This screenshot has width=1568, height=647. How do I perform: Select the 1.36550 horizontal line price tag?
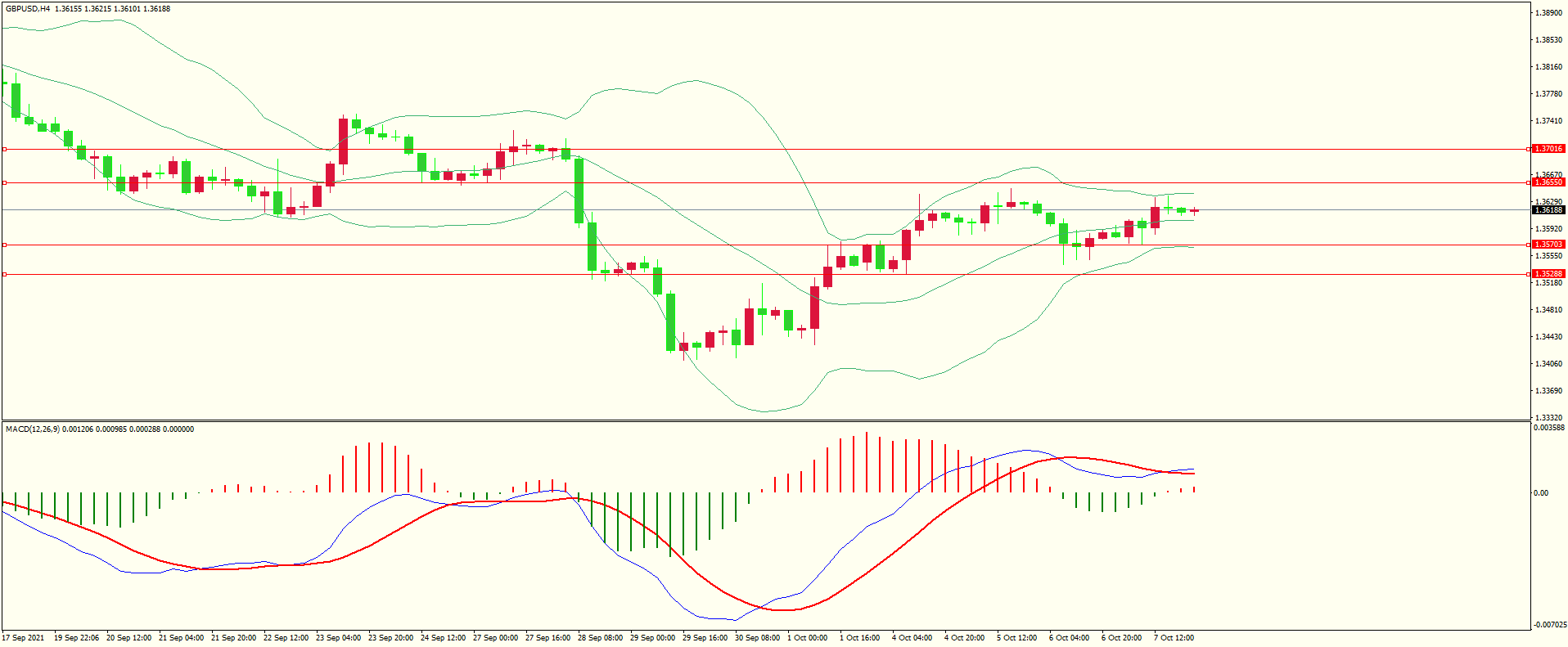pos(1548,182)
